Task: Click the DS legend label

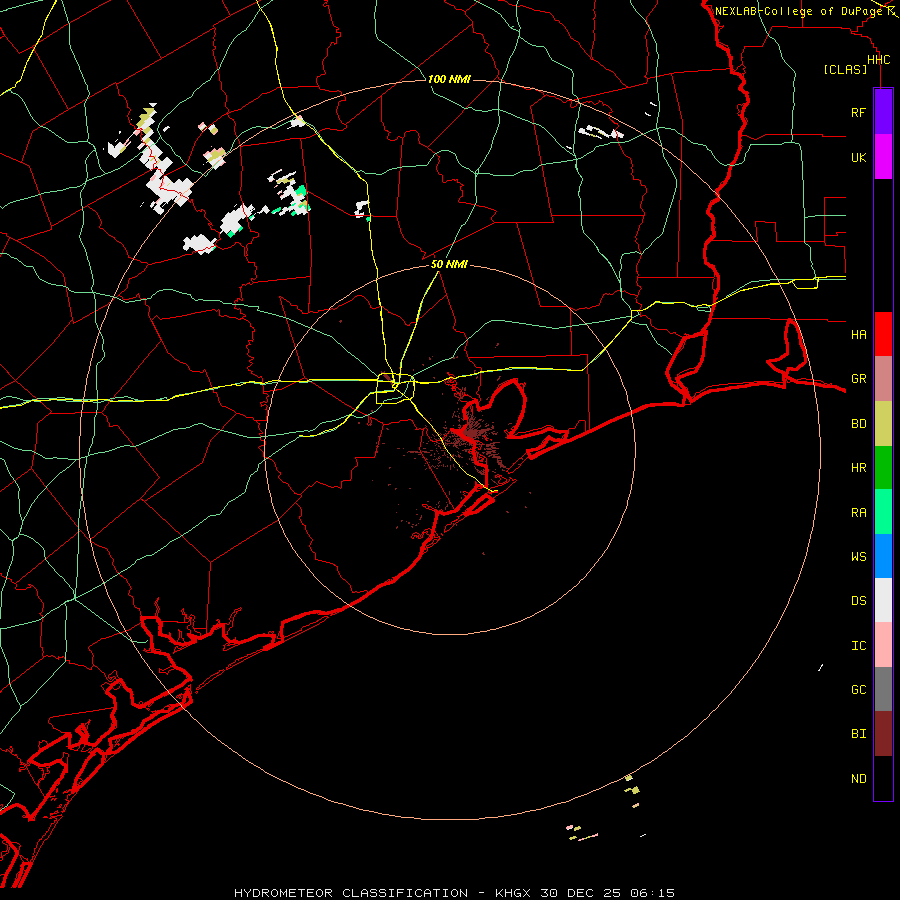Action: tap(858, 601)
